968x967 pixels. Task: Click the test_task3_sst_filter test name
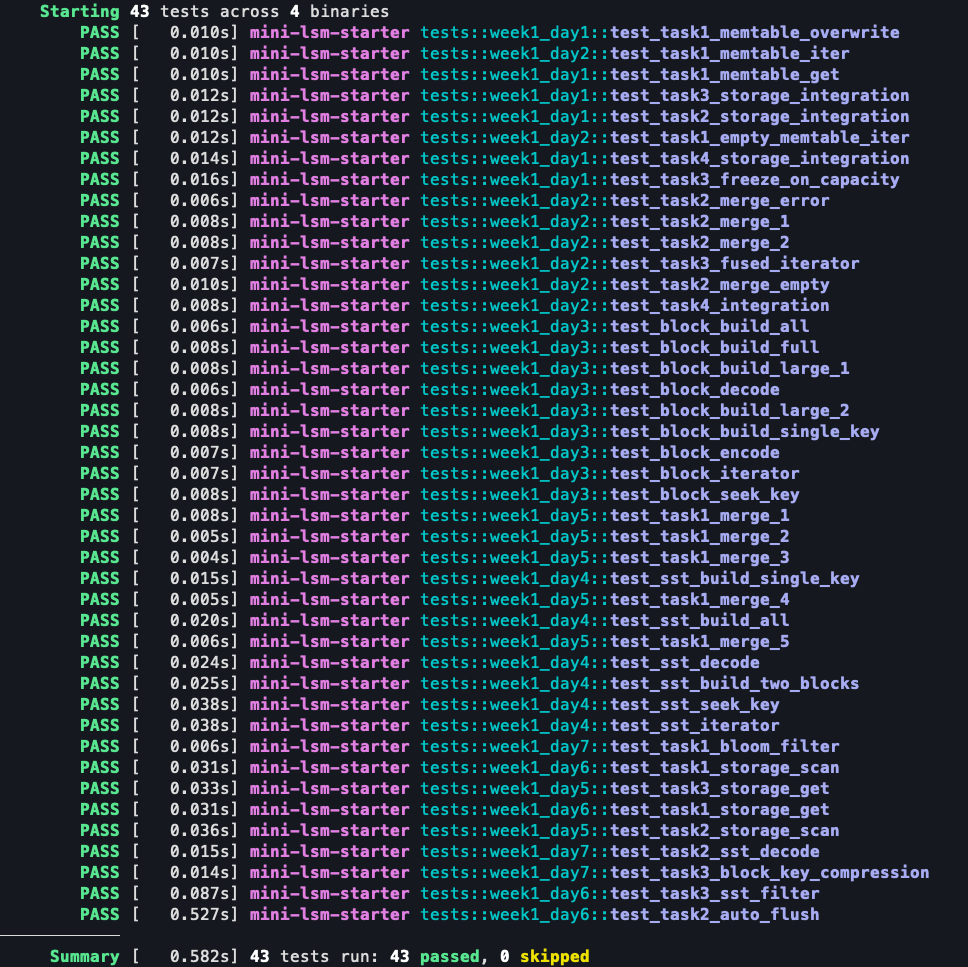[x=714, y=893]
